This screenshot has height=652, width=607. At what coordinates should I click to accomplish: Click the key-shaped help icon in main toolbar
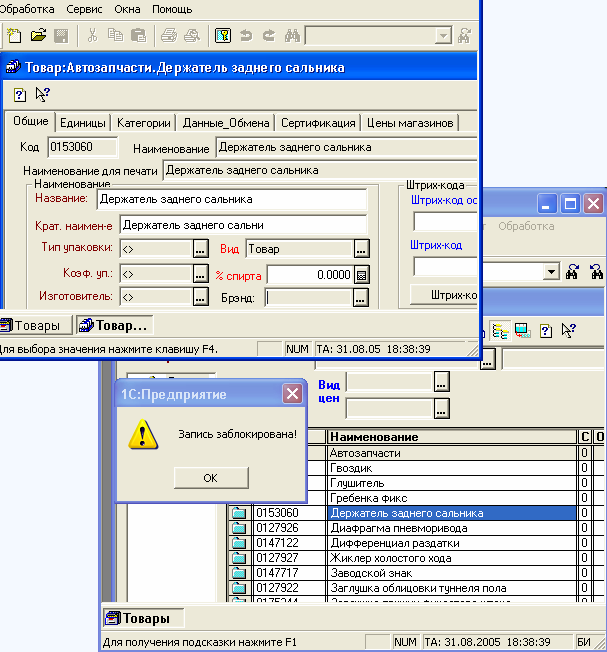coord(223,36)
